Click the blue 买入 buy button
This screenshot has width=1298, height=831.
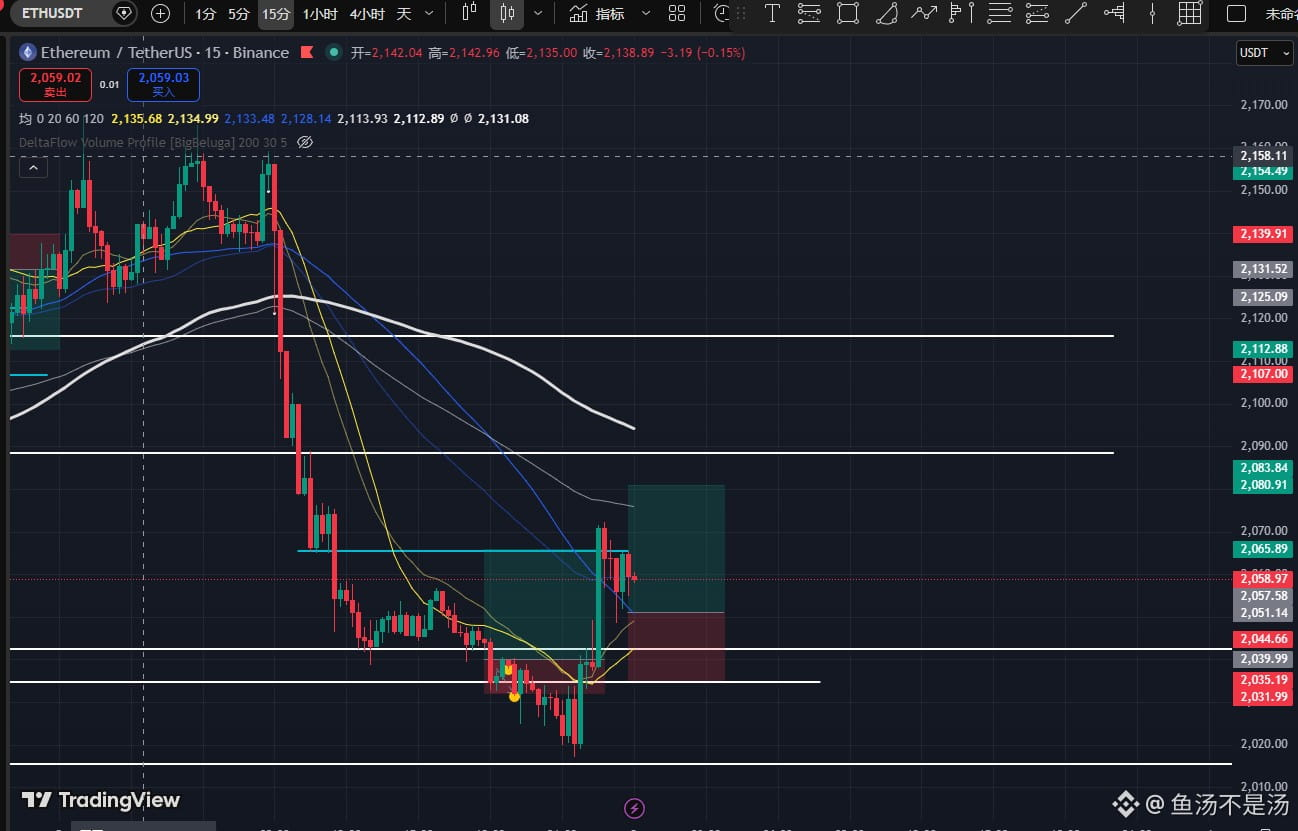pyautogui.click(x=163, y=85)
